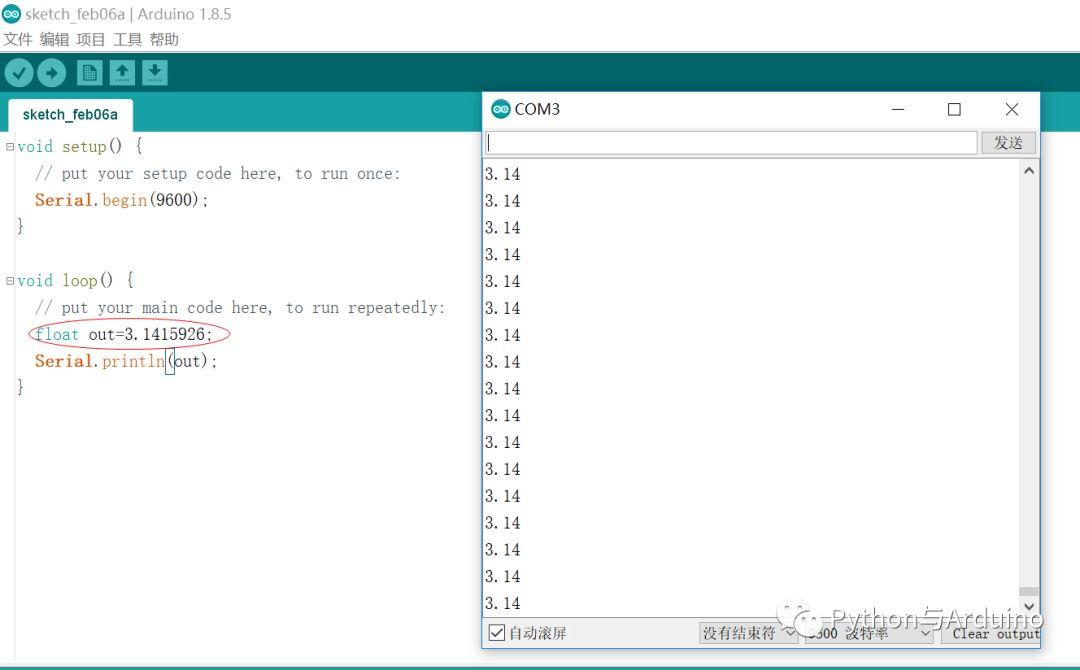Collapse the void setup() code block
1080x670 pixels.
click(x=10, y=146)
